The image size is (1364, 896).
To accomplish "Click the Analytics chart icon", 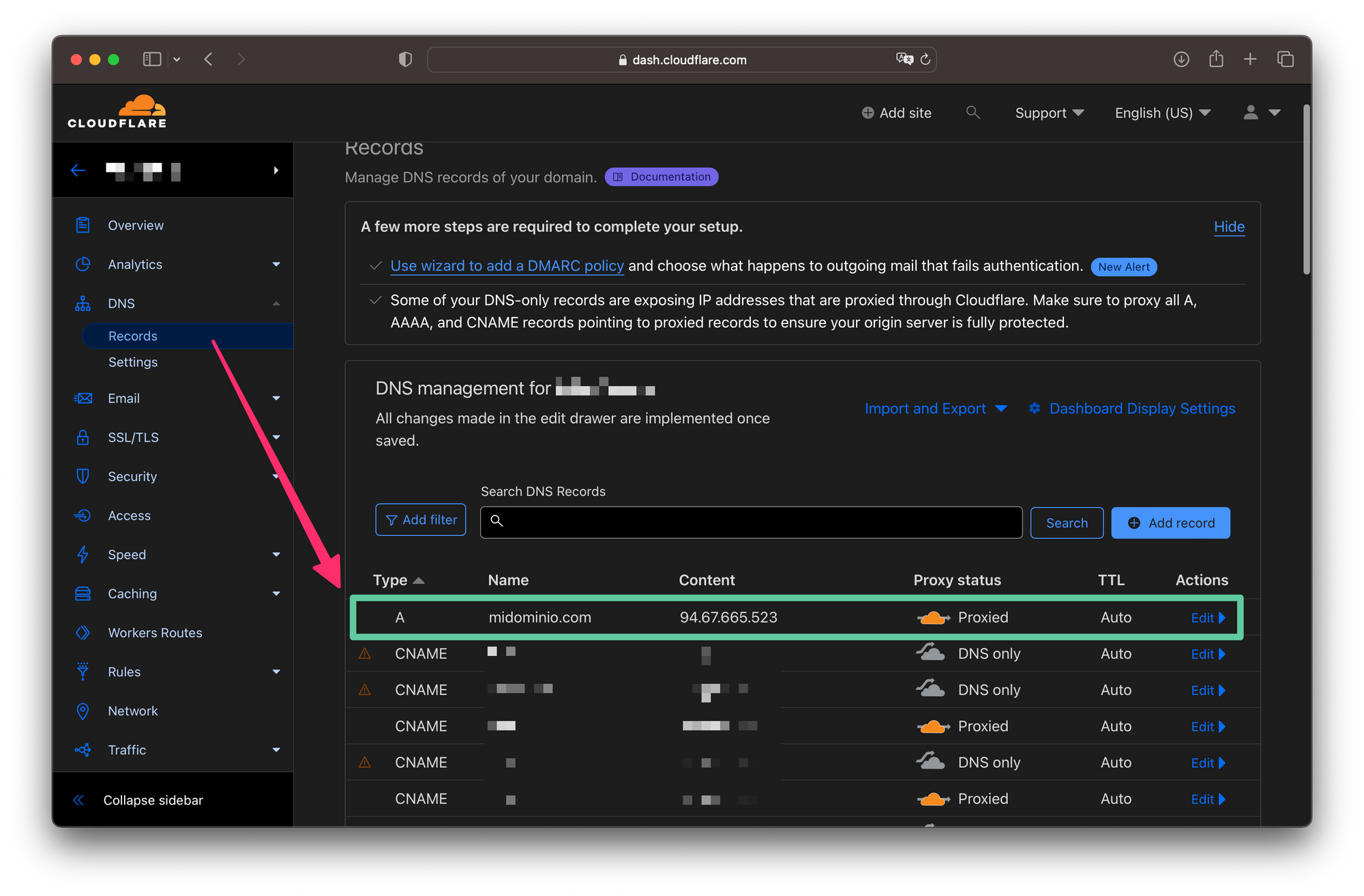I will tap(83, 264).
